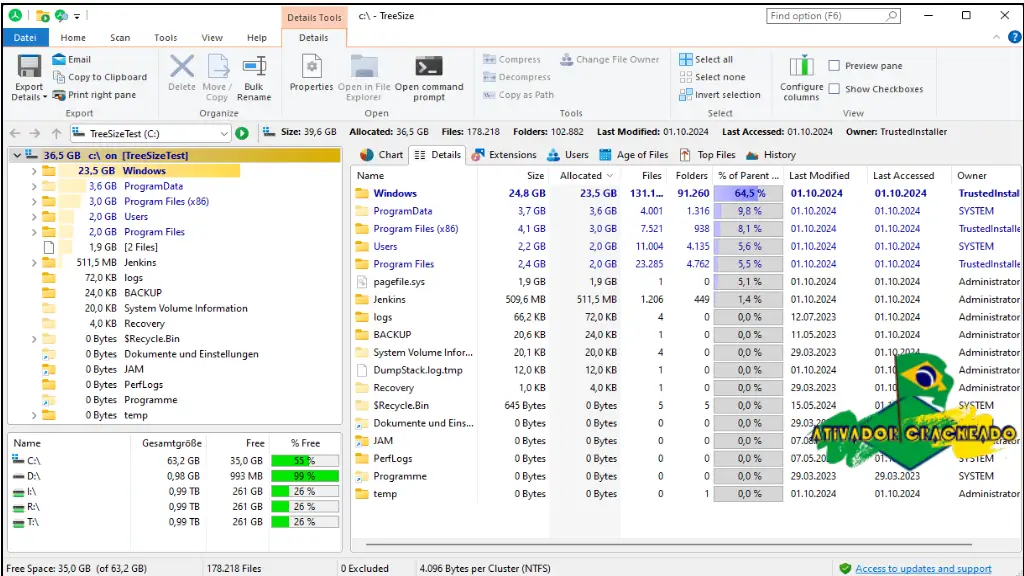
Task: Click the green start scan button
Action: pyautogui.click(x=242, y=133)
